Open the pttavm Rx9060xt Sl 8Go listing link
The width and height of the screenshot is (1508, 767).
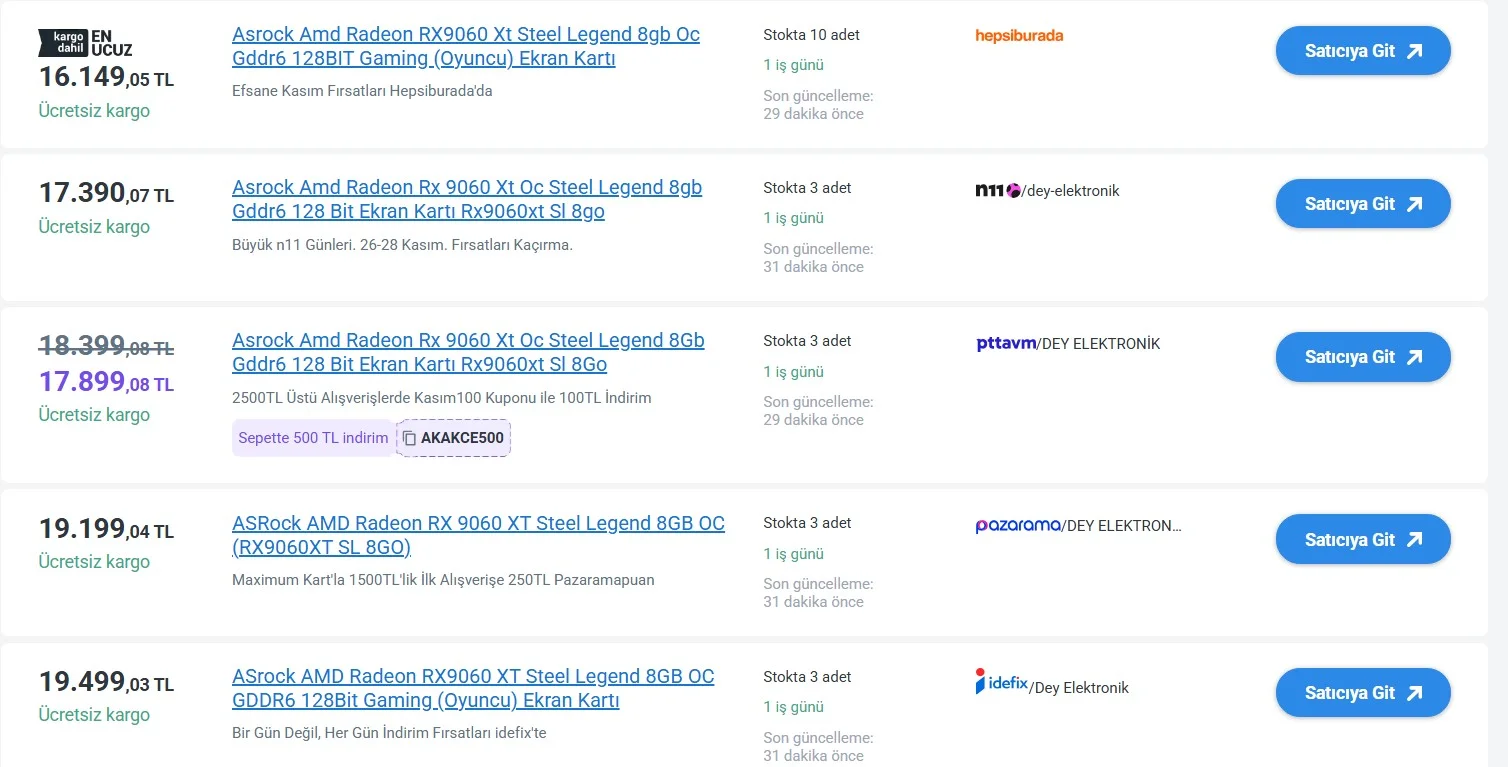point(468,352)
